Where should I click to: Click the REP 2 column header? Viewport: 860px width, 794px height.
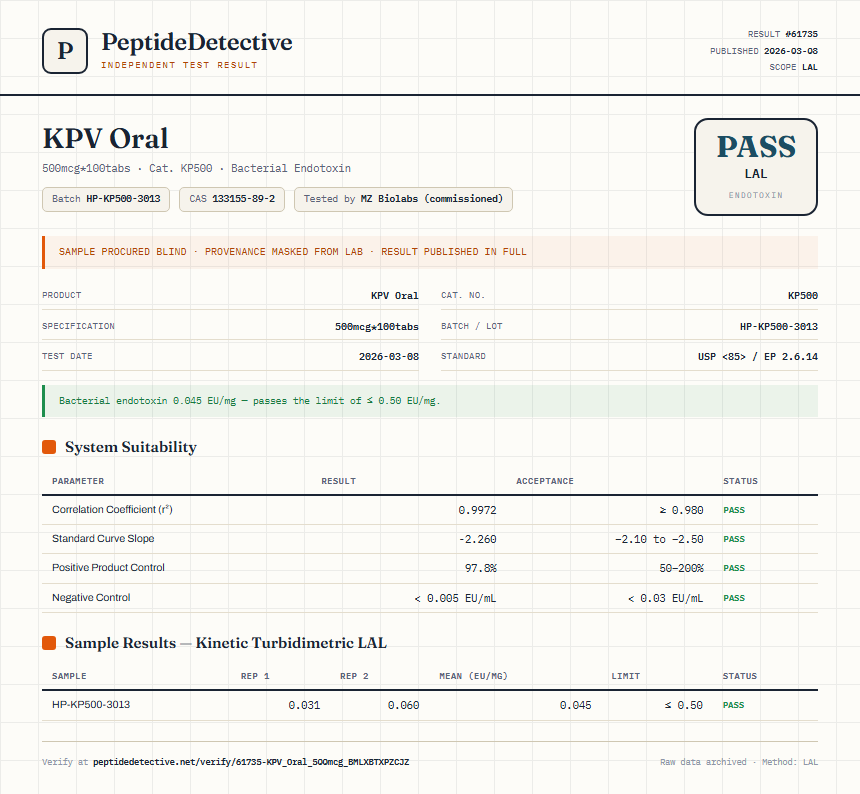pyautogui.click(x=354, y=676)
